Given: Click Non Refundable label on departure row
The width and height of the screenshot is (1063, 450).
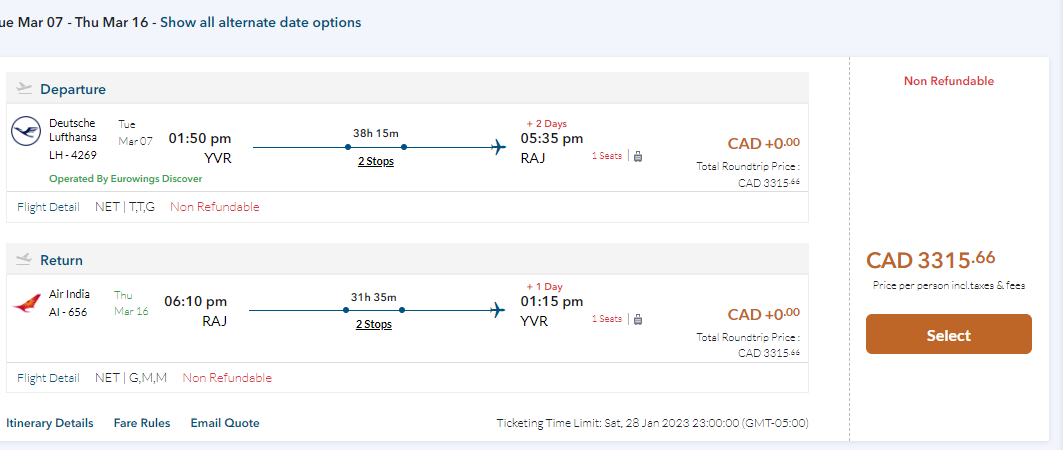Looking at the screenshot, I should pos(214,207).
